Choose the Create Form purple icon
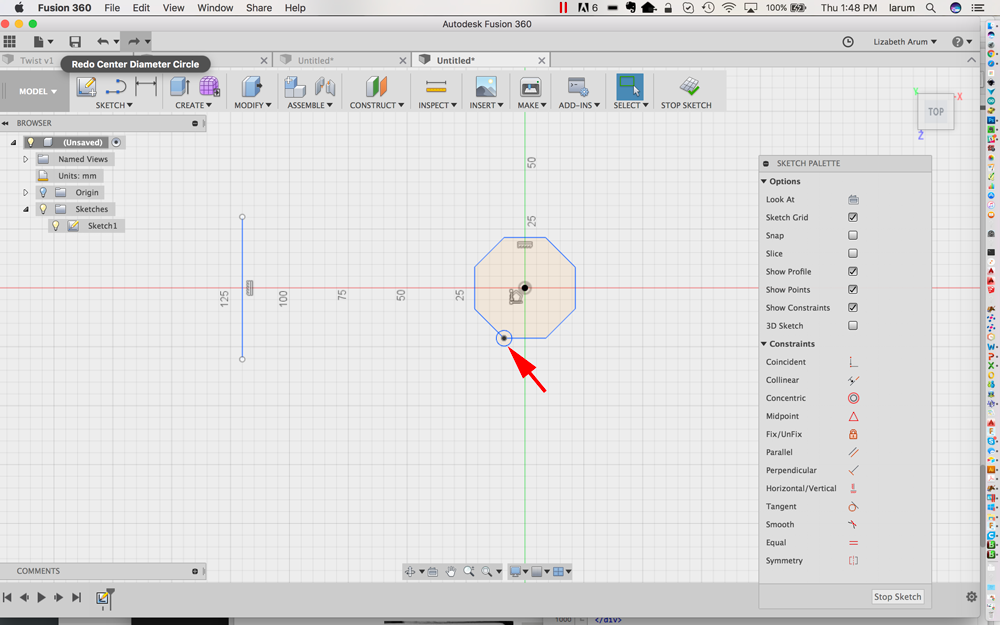1000x625 pixels. pos(209,86)
